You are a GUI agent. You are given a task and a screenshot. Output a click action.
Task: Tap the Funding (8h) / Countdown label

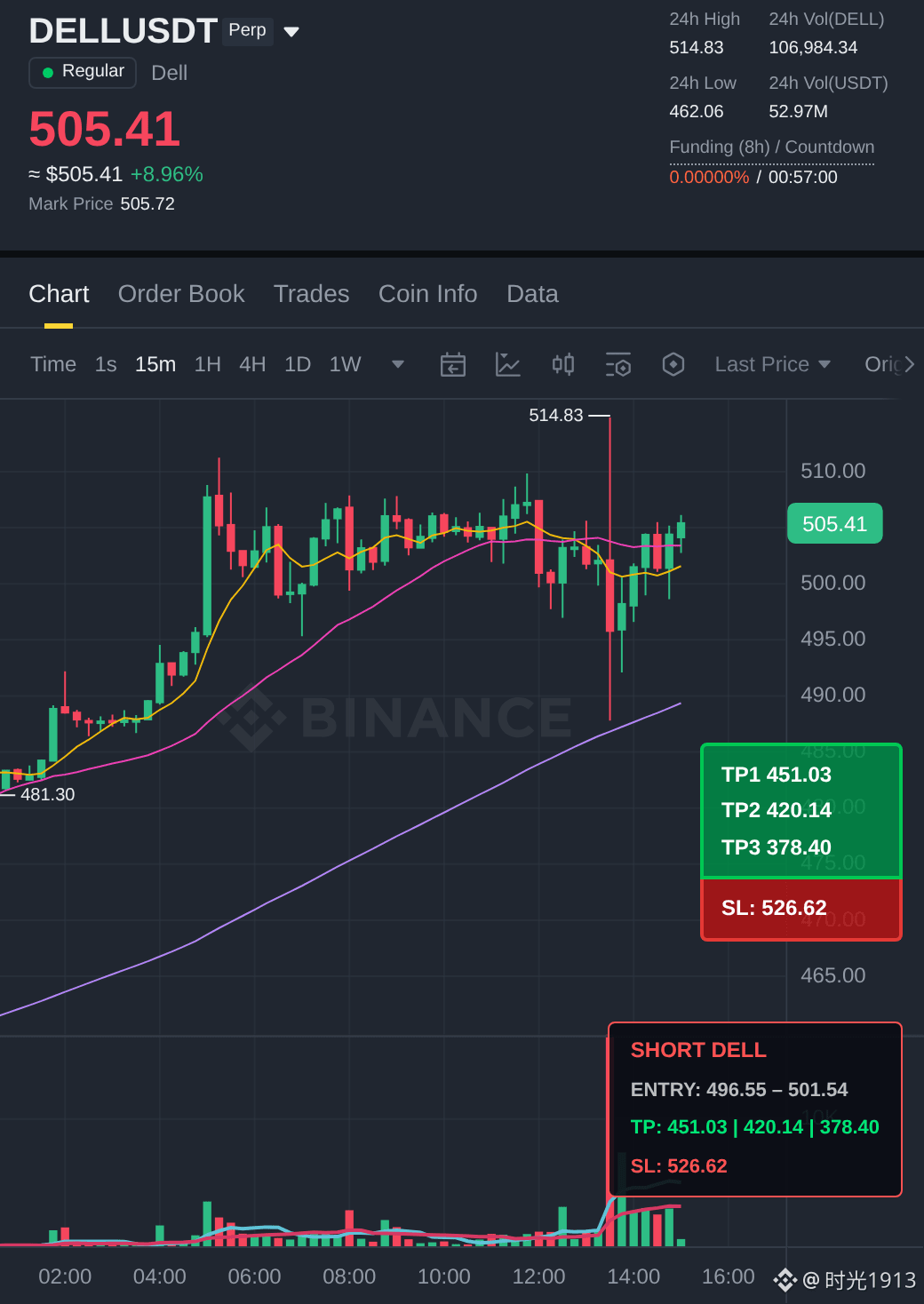tap(772, 147)
